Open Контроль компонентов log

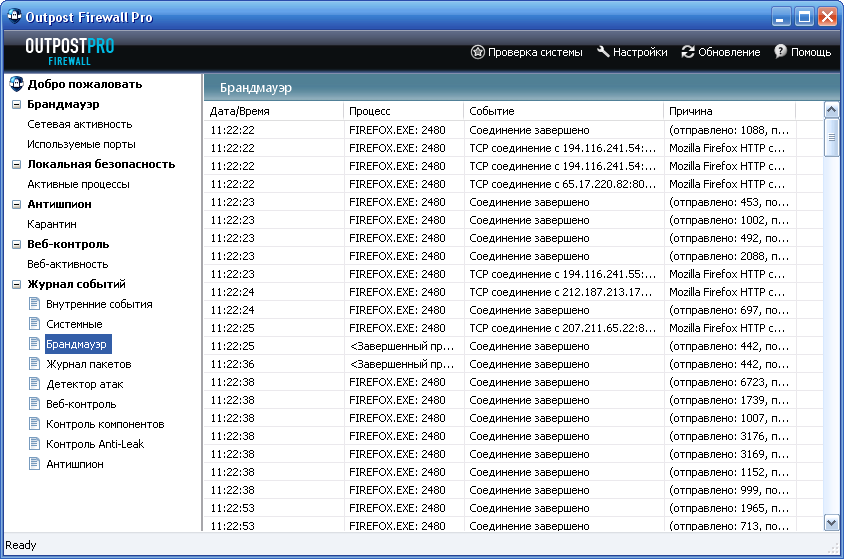coord(105,424)
